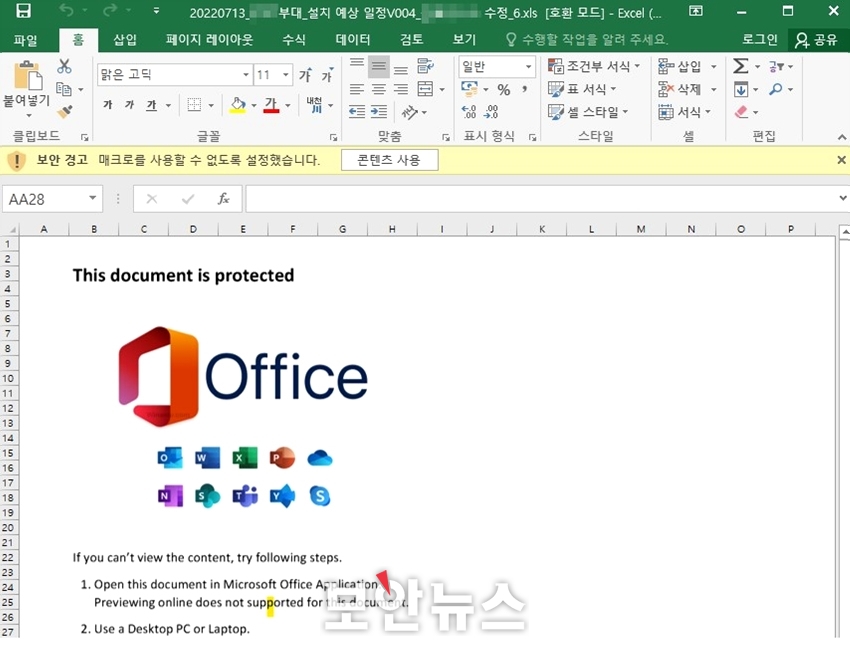850x646 pixels.
Task: Activate the Format Painter brush
Action: tap(64, 111)
